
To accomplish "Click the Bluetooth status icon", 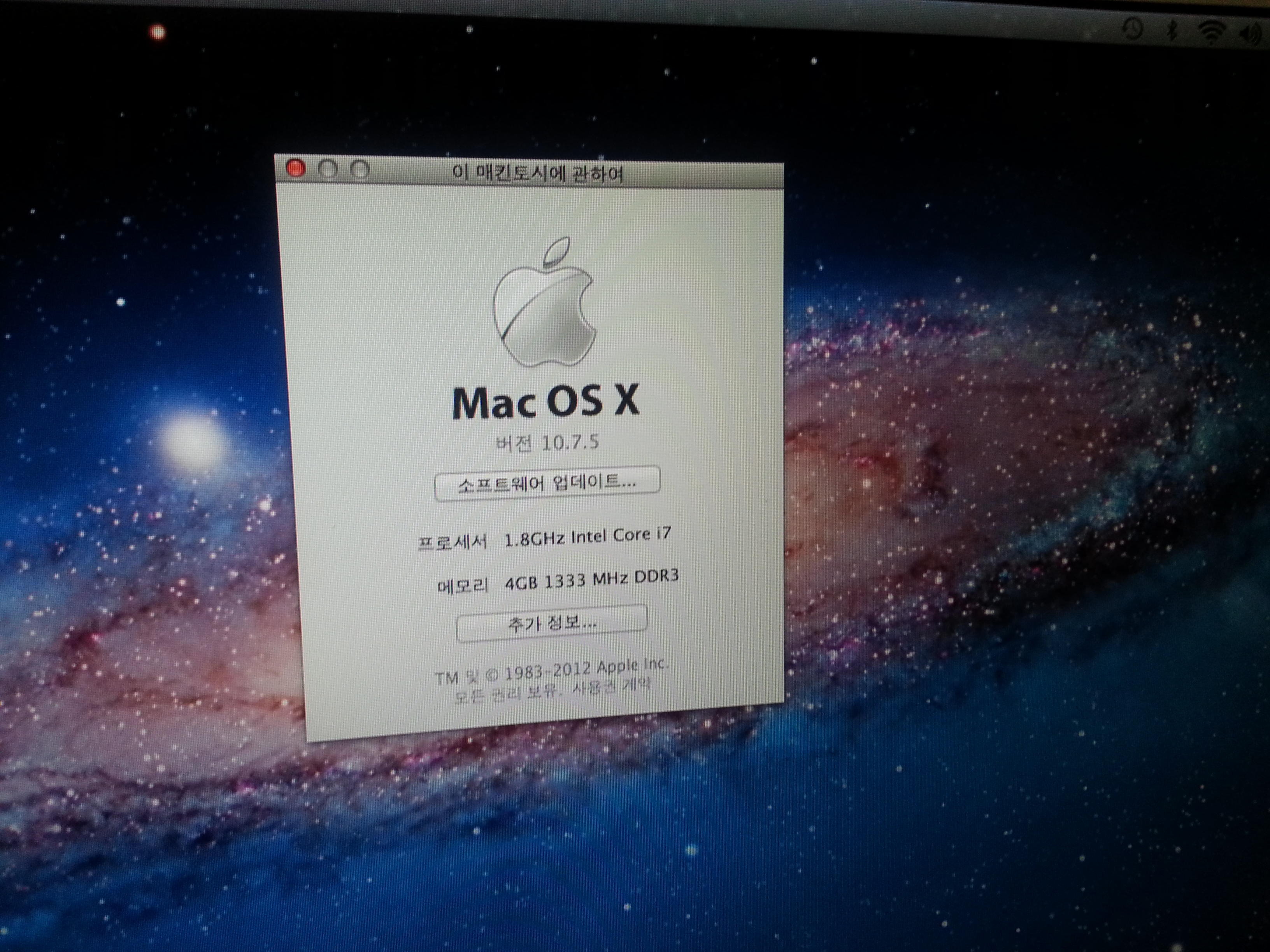I will coord(1173,31).
